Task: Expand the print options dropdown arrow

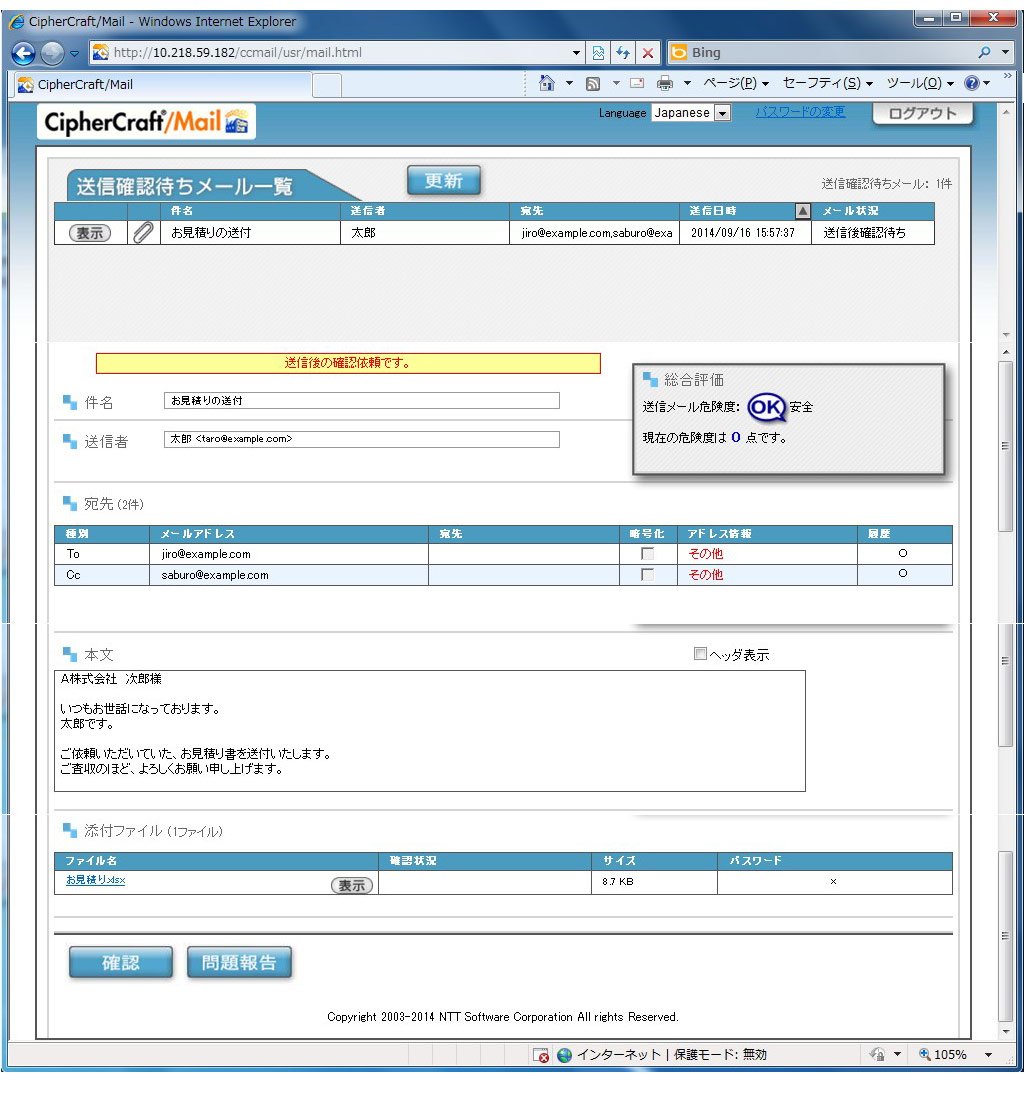Action: click(x=688, y=83)
